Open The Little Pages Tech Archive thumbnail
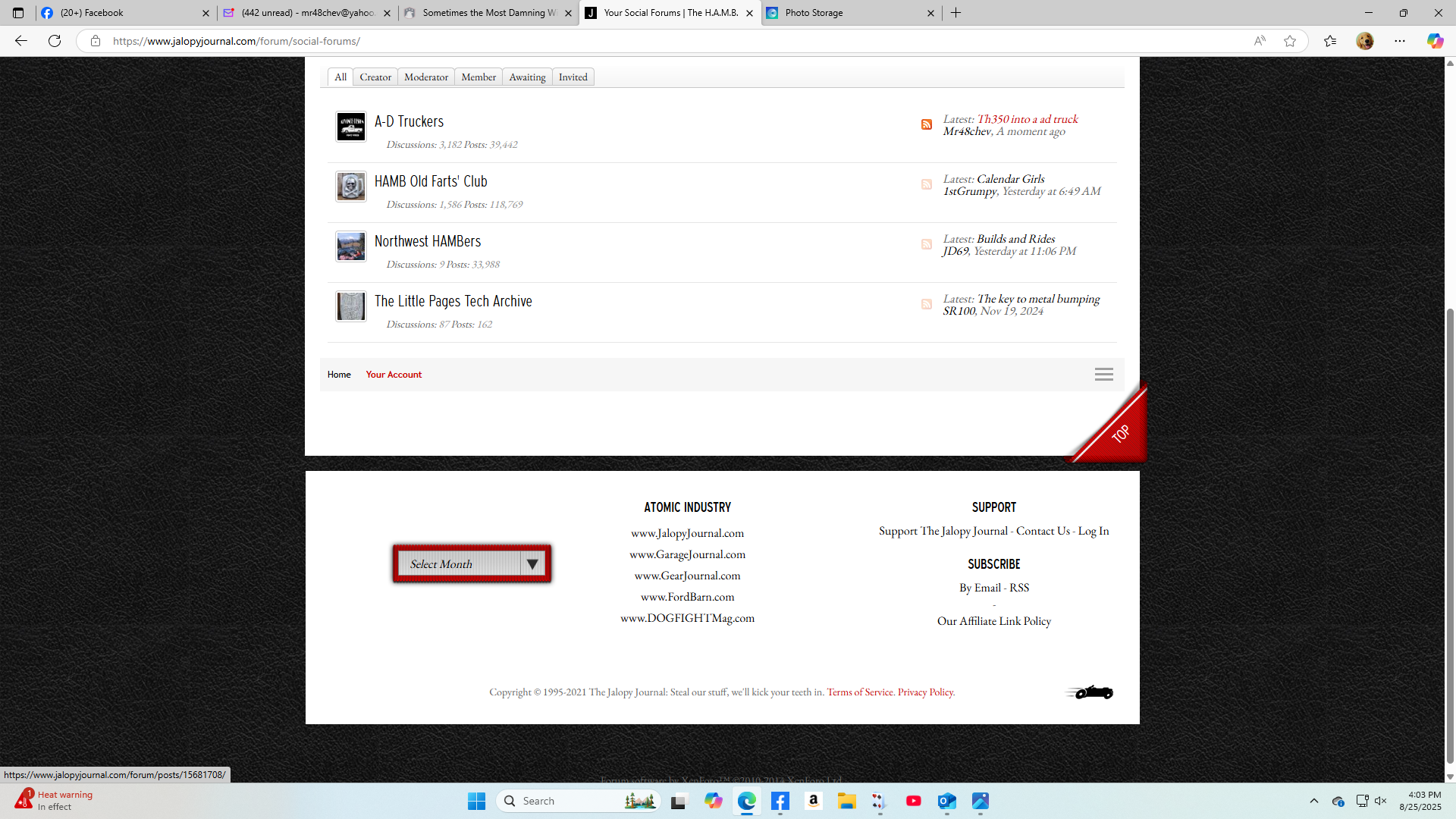The image size is (1456, 819). click(x=350, y=306)
